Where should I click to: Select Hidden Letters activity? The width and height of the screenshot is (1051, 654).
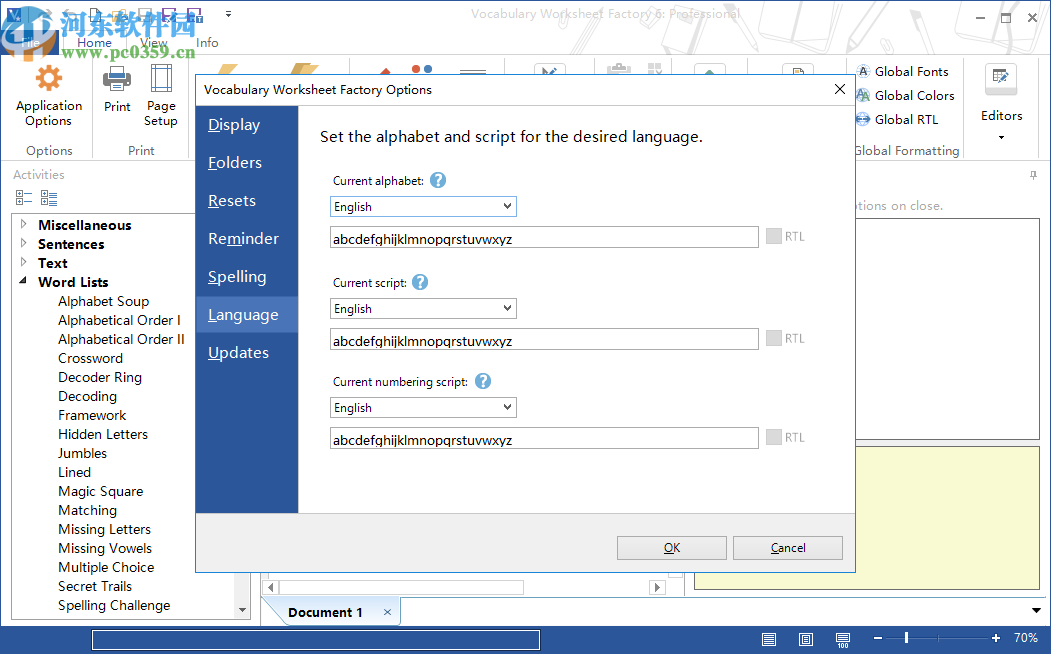click(x=103, y=434)
